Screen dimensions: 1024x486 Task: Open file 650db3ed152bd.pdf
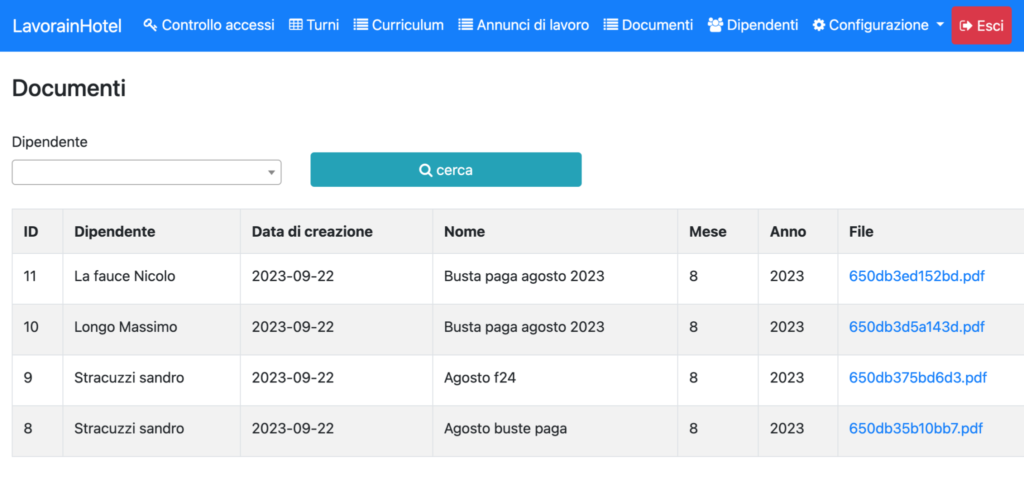(x=916, y=276)
